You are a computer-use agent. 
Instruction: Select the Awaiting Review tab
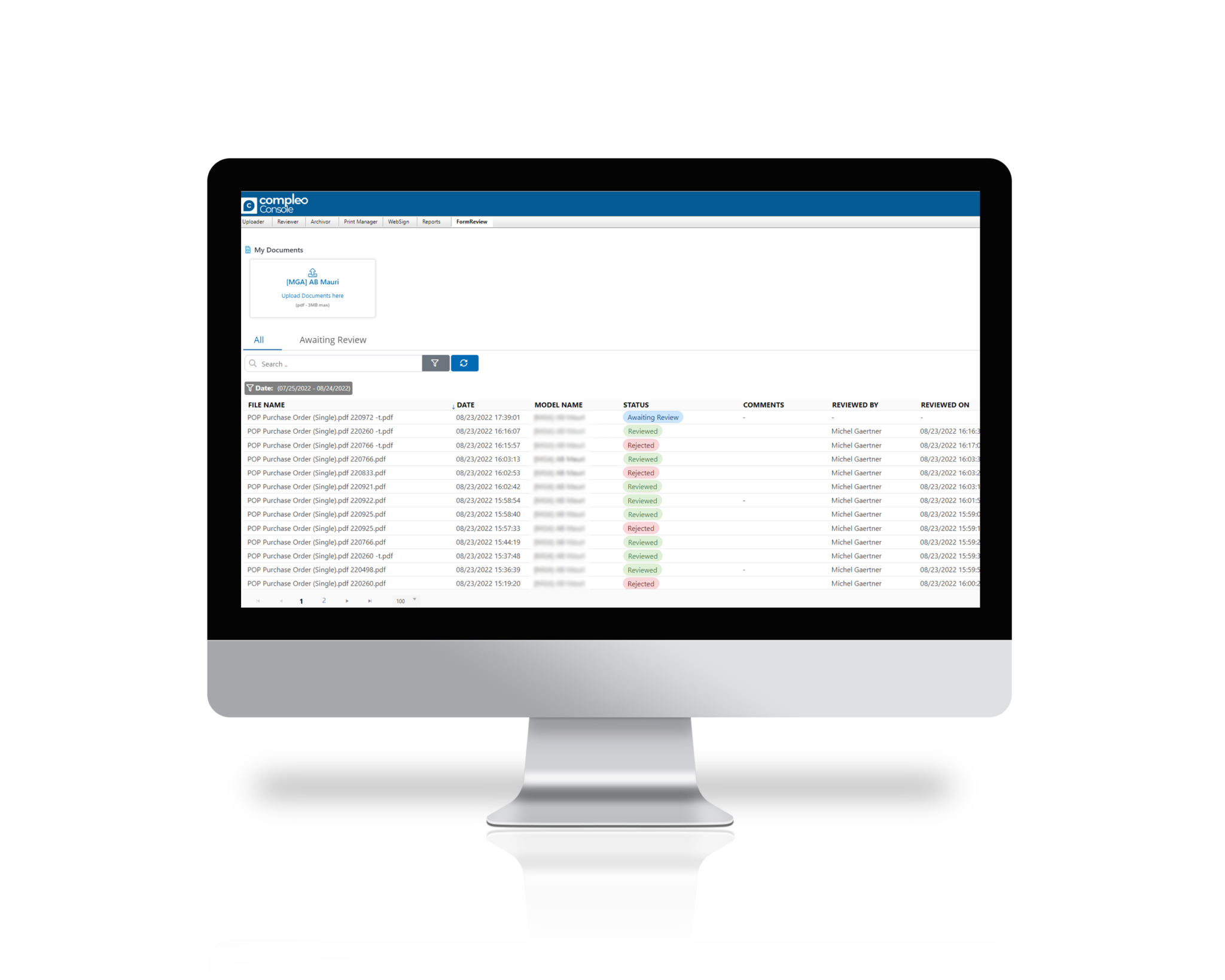[x=333, y=339]
